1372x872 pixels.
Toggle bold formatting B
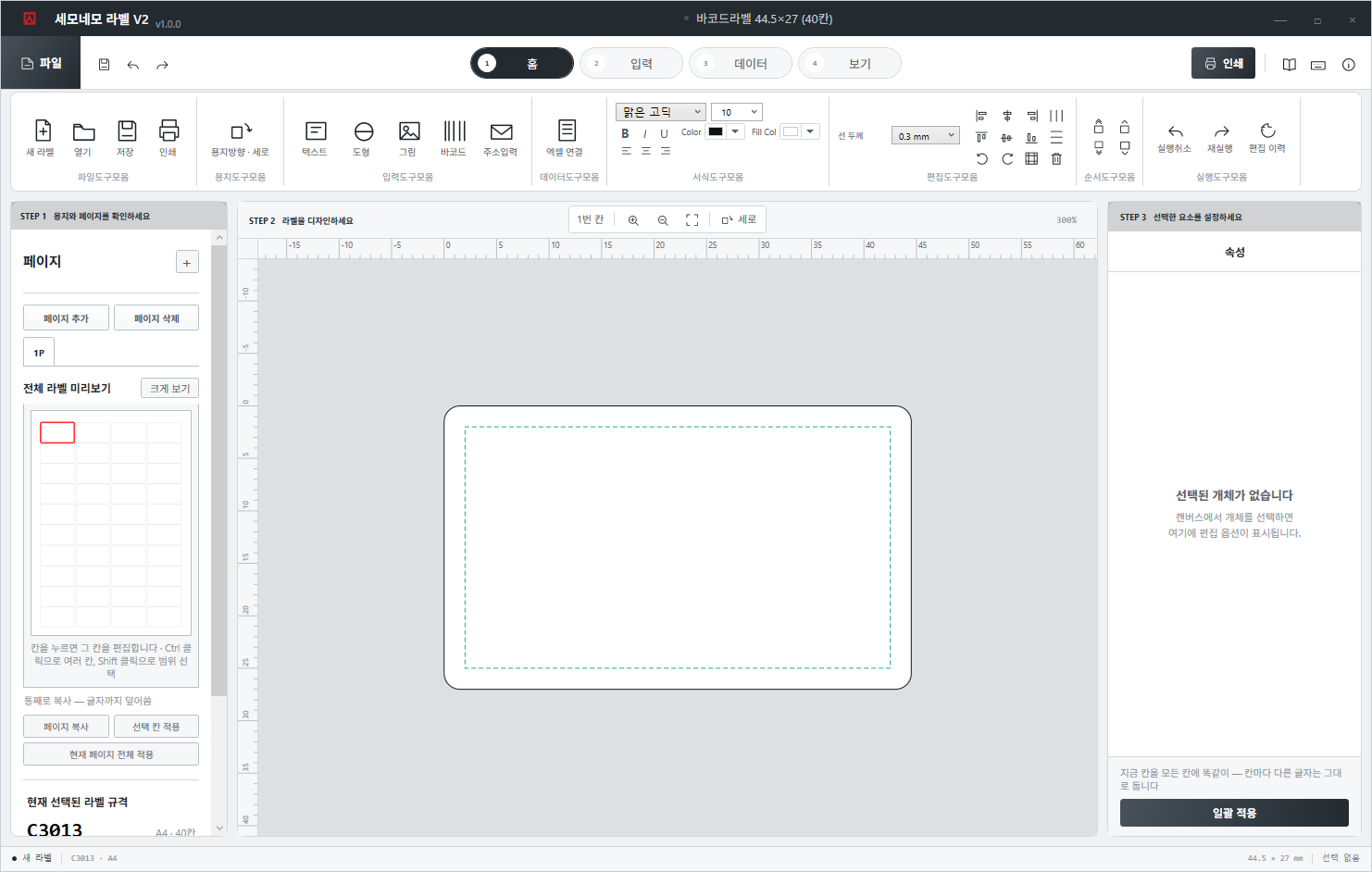625,133
